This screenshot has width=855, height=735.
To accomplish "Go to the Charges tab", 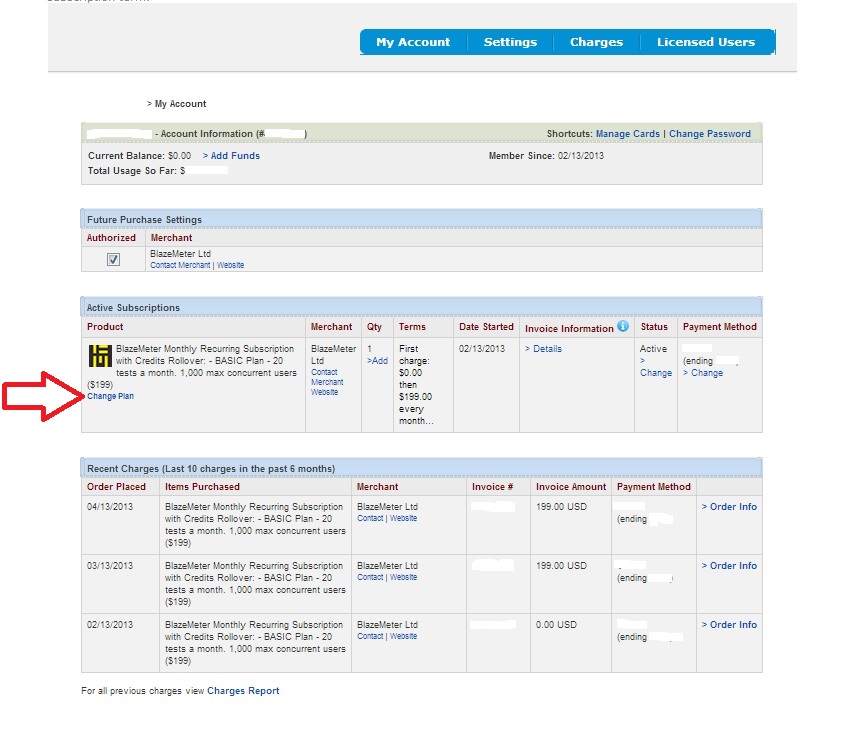I will point(597,42).
